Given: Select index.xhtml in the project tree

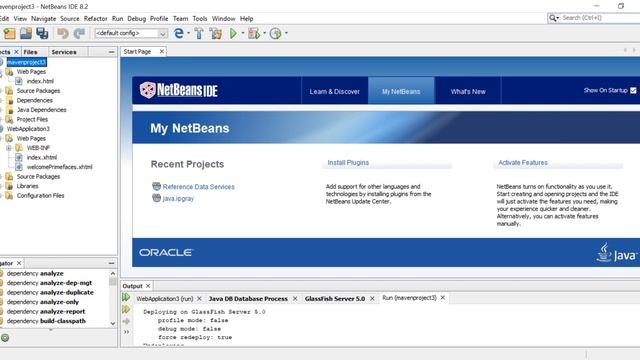Looking at the screenshot, I should (x=42, y=158).
